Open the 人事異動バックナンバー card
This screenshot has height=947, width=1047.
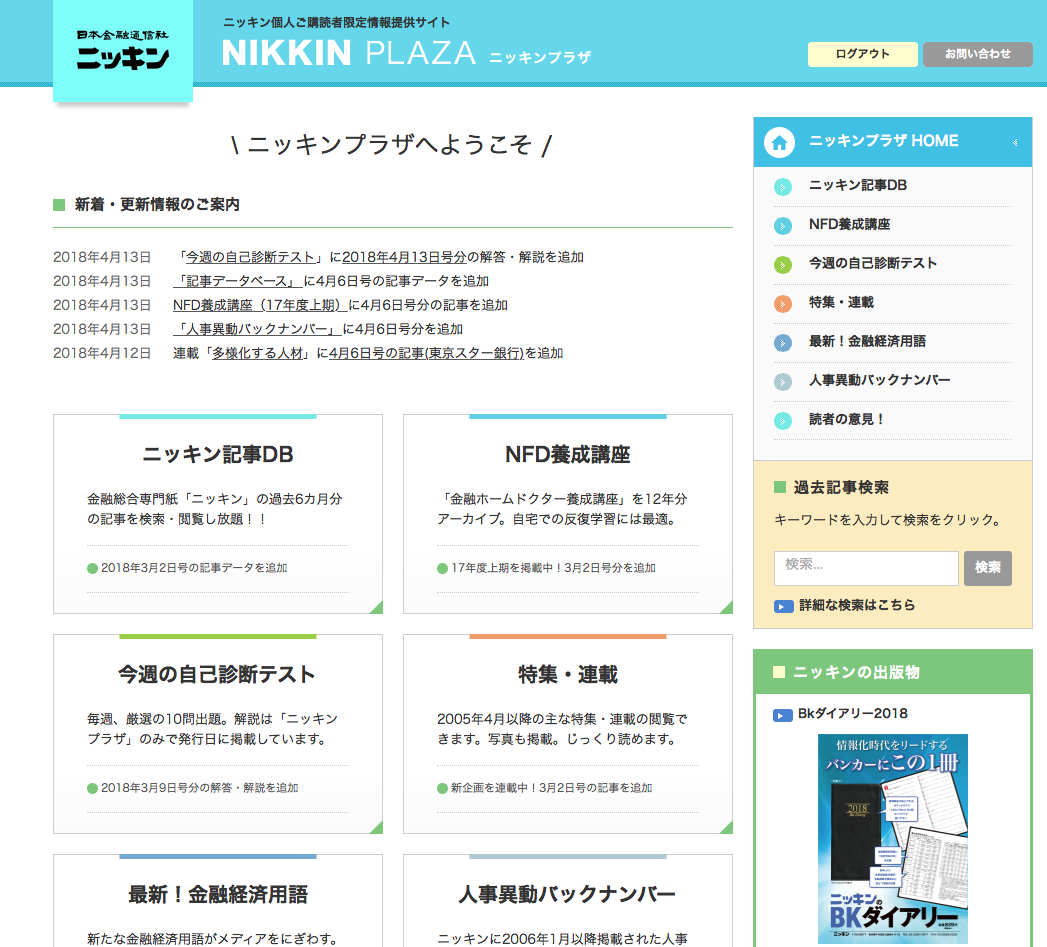(x=568, y=900)
